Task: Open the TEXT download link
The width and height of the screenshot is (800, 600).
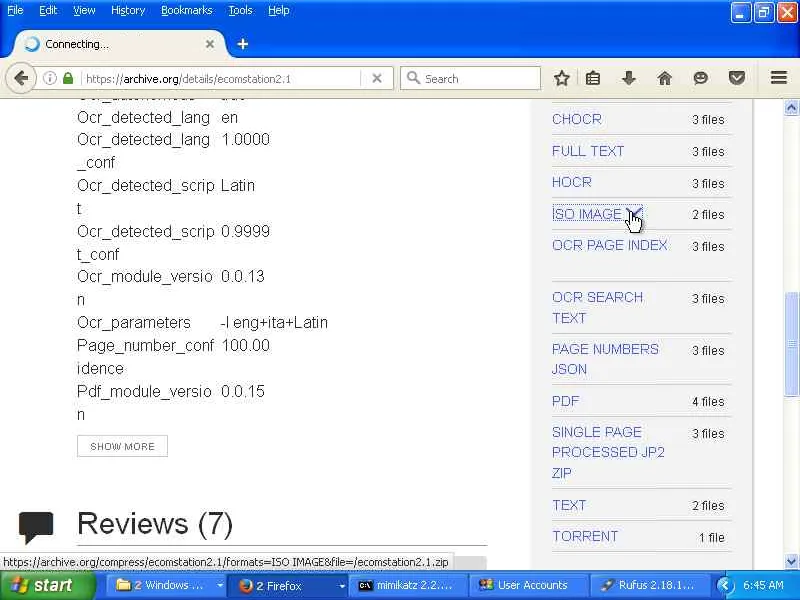Action: coord(569,505)
